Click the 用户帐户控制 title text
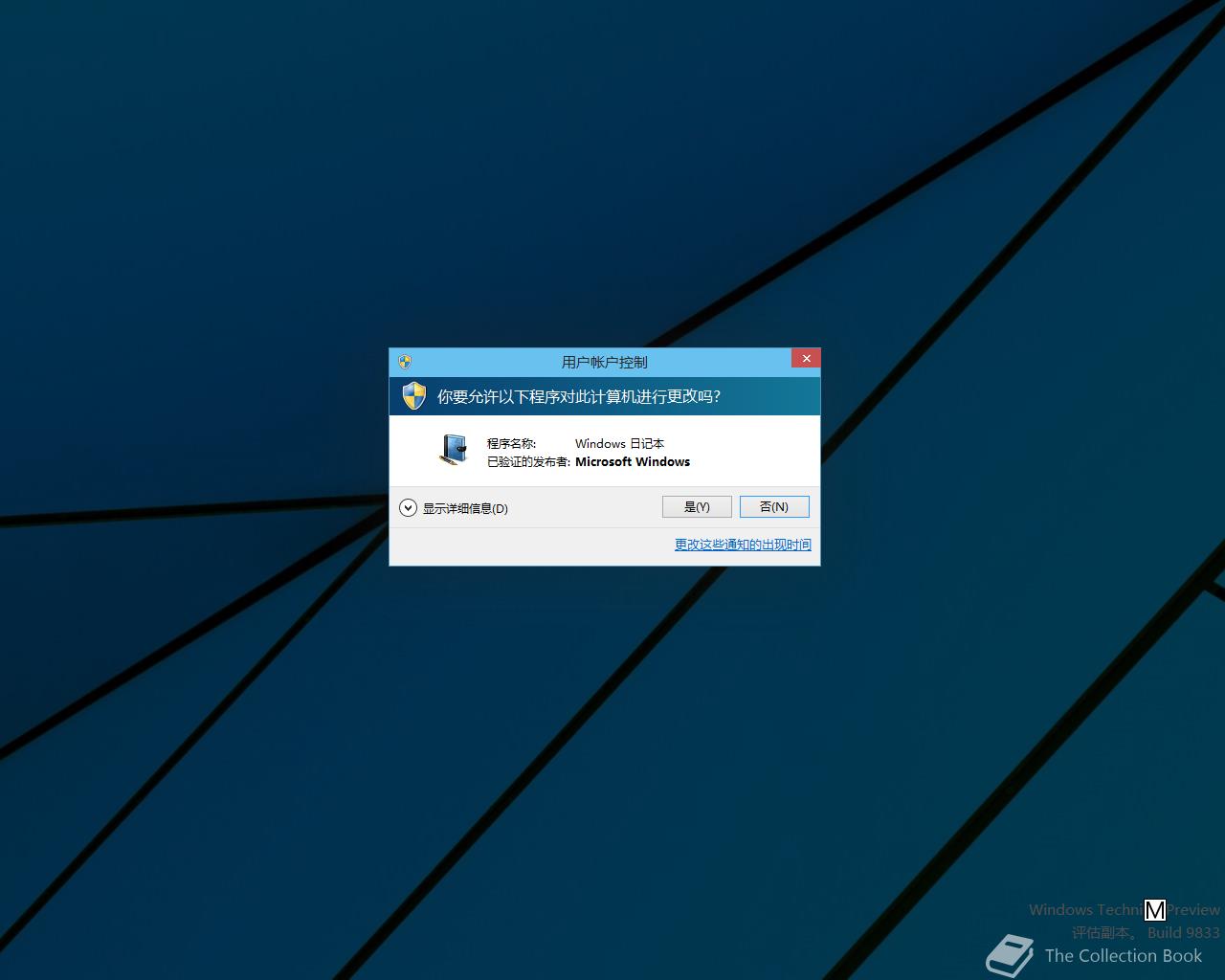This screenshot has height=980, width=1225. 604,362
